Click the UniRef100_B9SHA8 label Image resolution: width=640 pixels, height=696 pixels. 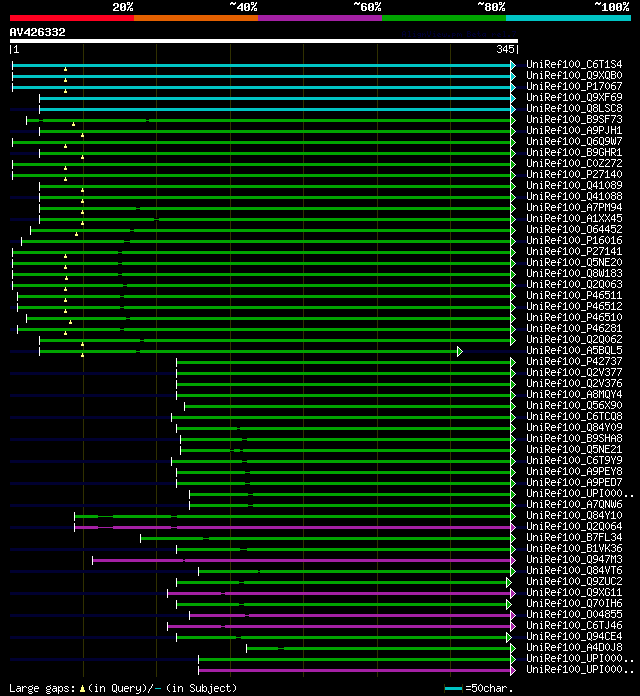click(574, 438)
